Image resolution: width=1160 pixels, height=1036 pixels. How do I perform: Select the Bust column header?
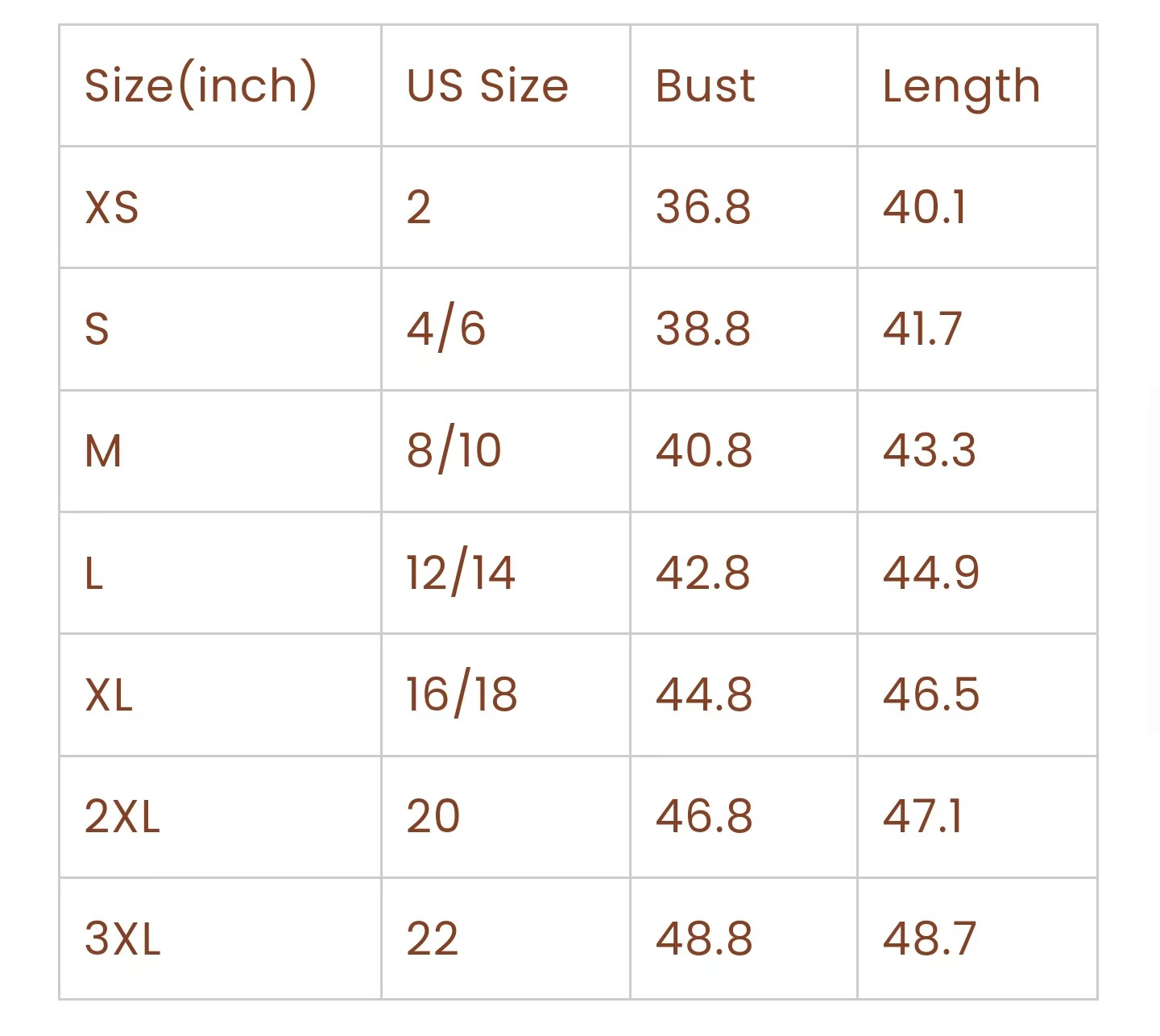coord(705,85)
